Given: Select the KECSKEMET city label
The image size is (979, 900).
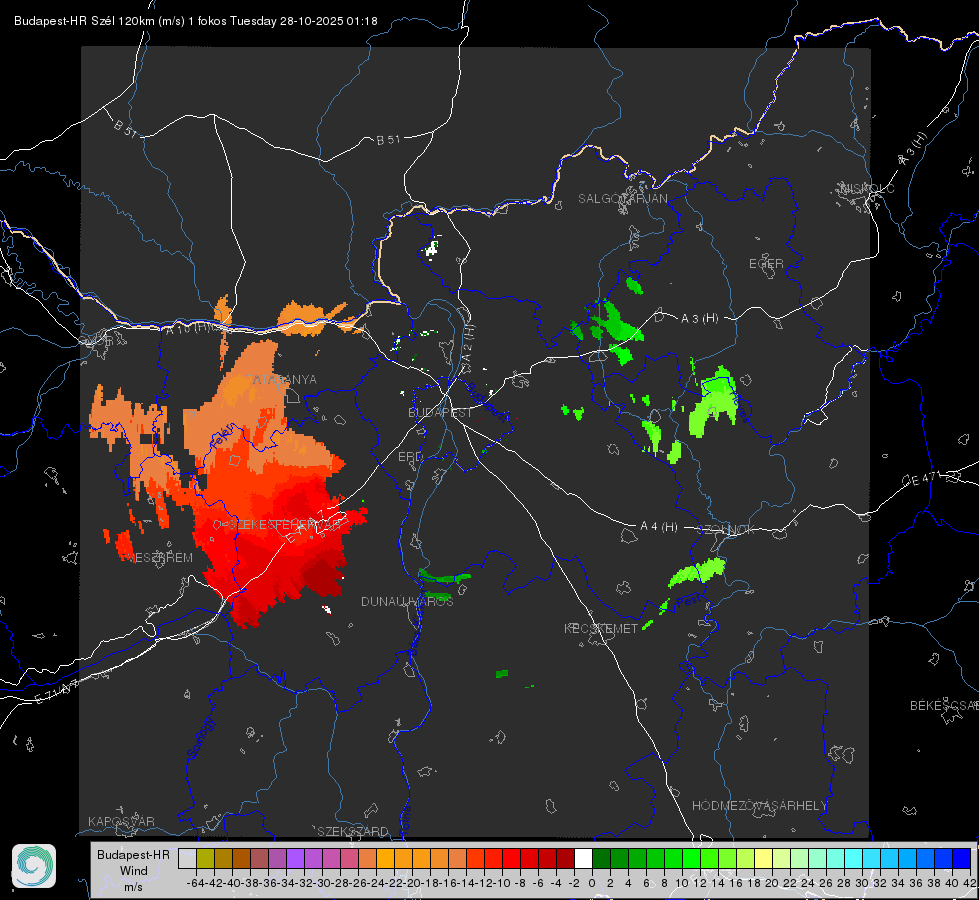Looking at the screenshot, I should pos(601,628).
